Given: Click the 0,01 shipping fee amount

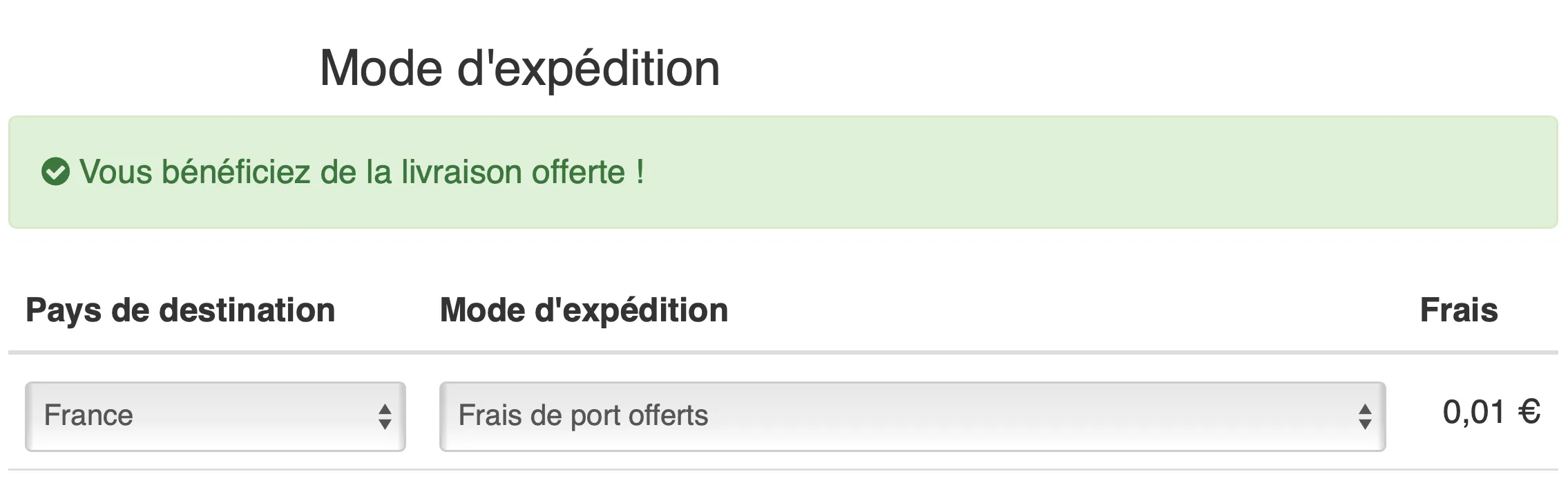Looking at the screenshot, I should click(x=1473, y=413).
